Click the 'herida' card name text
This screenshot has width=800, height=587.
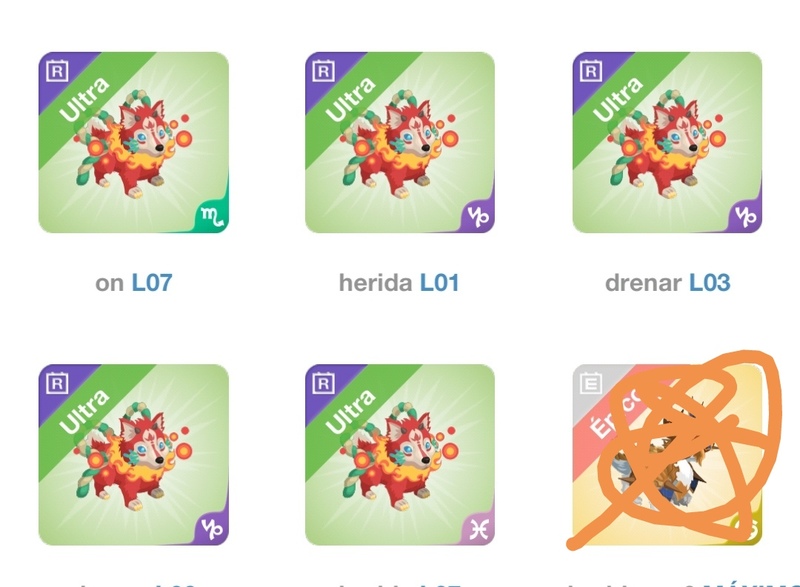click(376, 283)
